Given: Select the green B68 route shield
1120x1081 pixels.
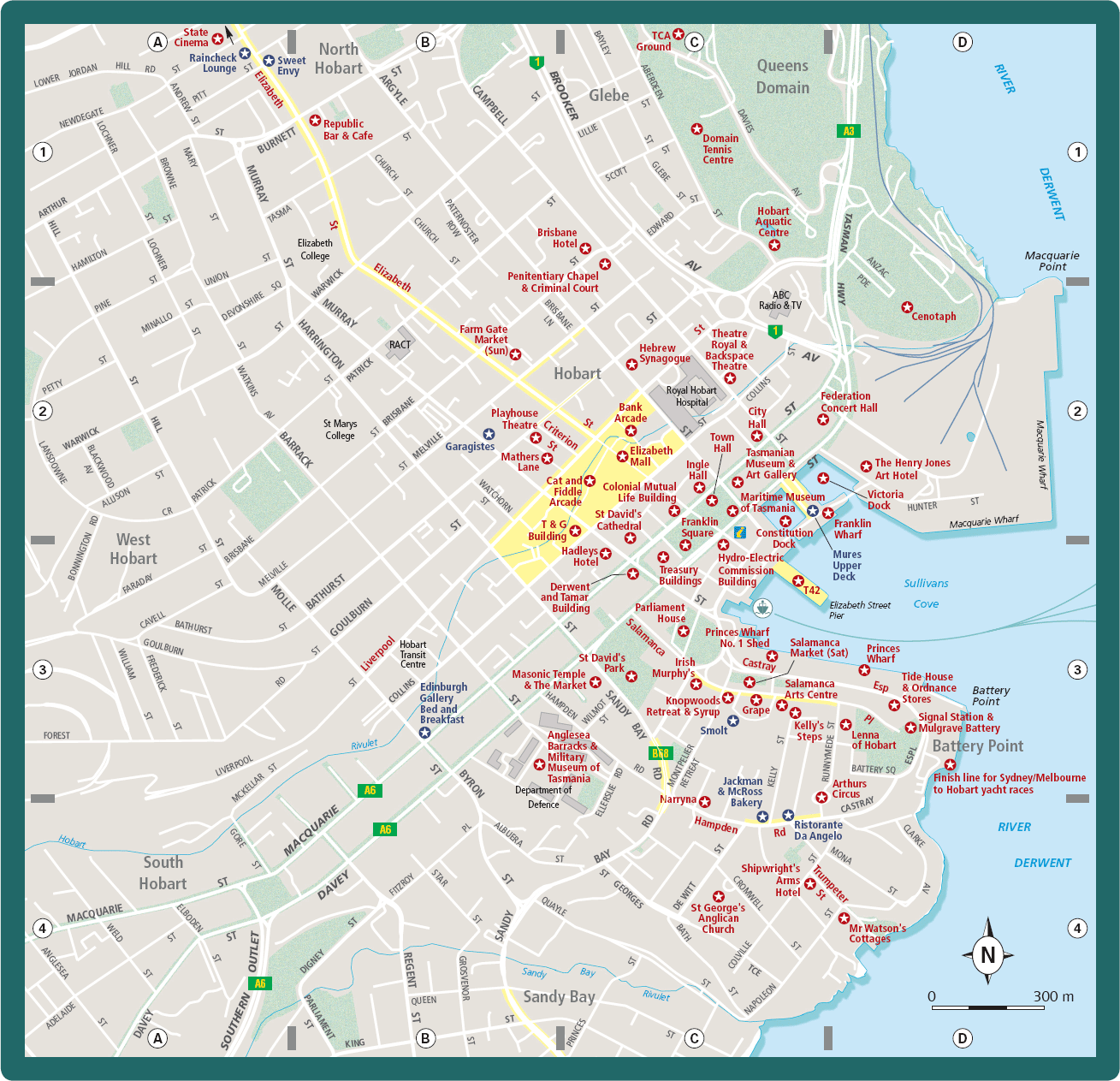Looking at the screenshot, I should 660,753.
